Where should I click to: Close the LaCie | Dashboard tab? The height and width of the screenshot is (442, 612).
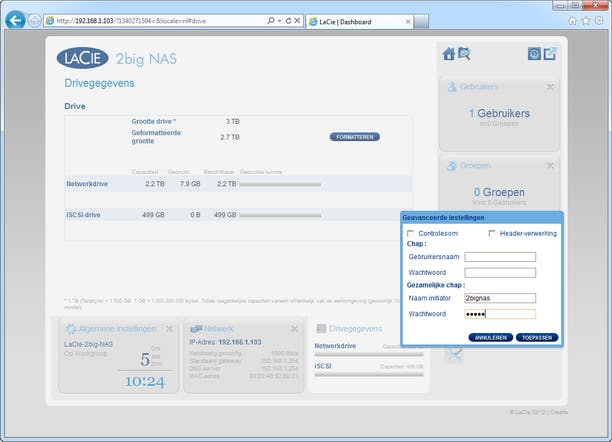coord(408,21)
